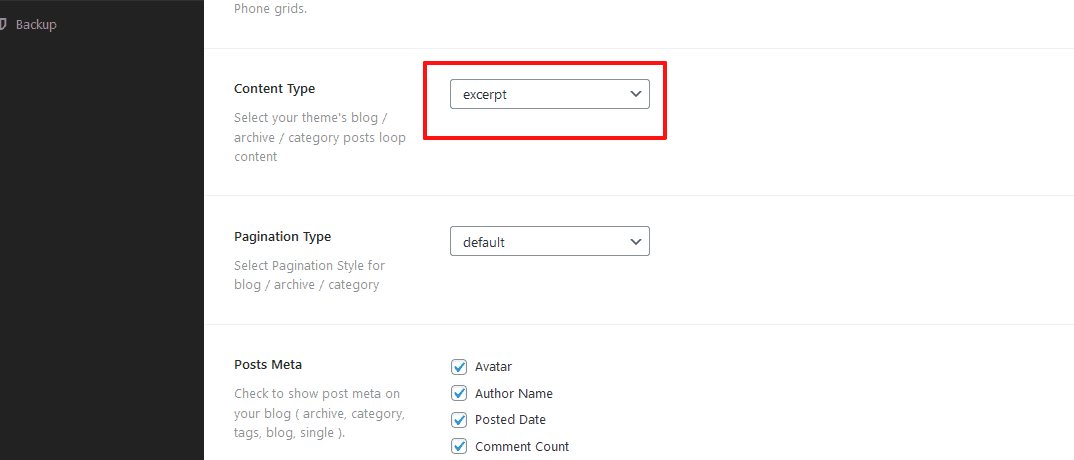Disable the Posted Date checkbox
This screenshot has height=460, width=1074.
pyautogui.click(x=460, y=420)
